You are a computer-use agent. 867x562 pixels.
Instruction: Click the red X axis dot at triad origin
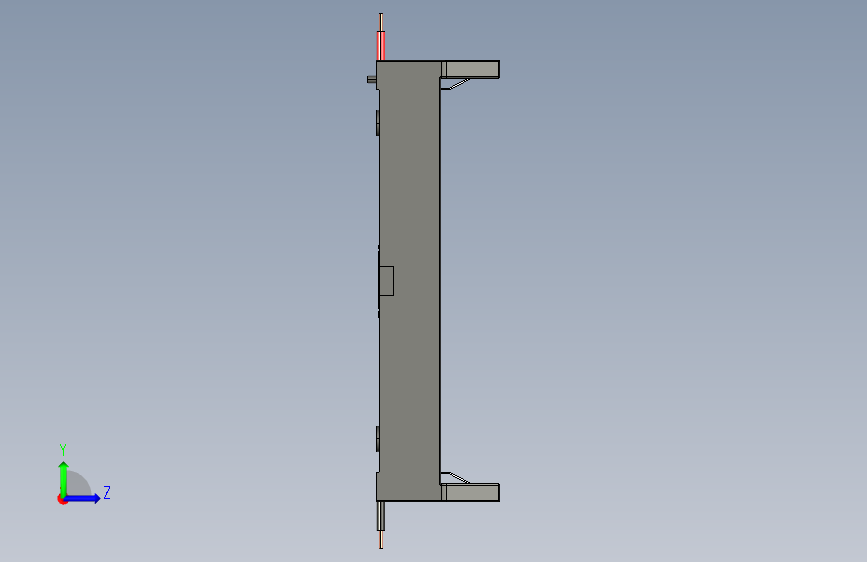[x=62, y=499]
